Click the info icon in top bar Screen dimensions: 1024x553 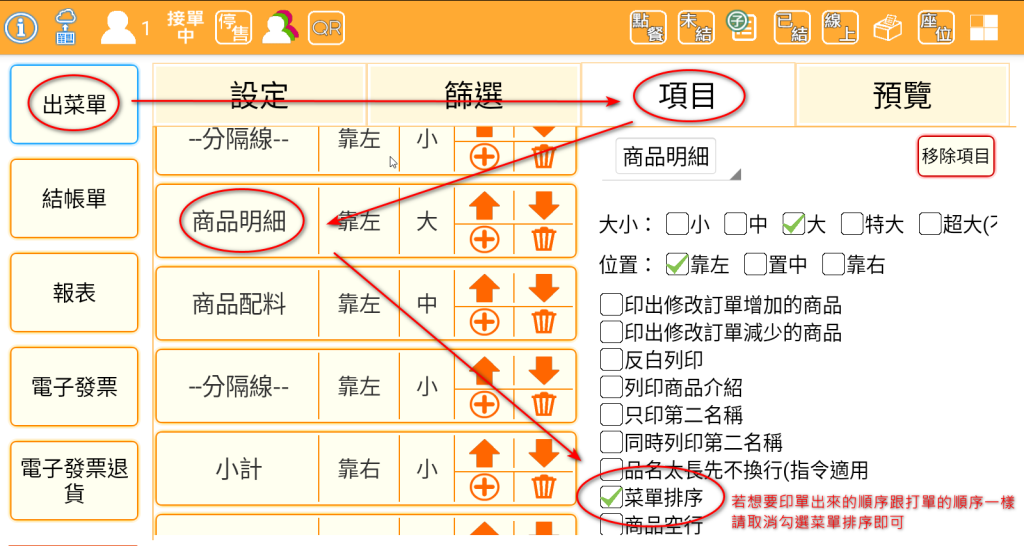pyautogui.click(x=21, y=27)
